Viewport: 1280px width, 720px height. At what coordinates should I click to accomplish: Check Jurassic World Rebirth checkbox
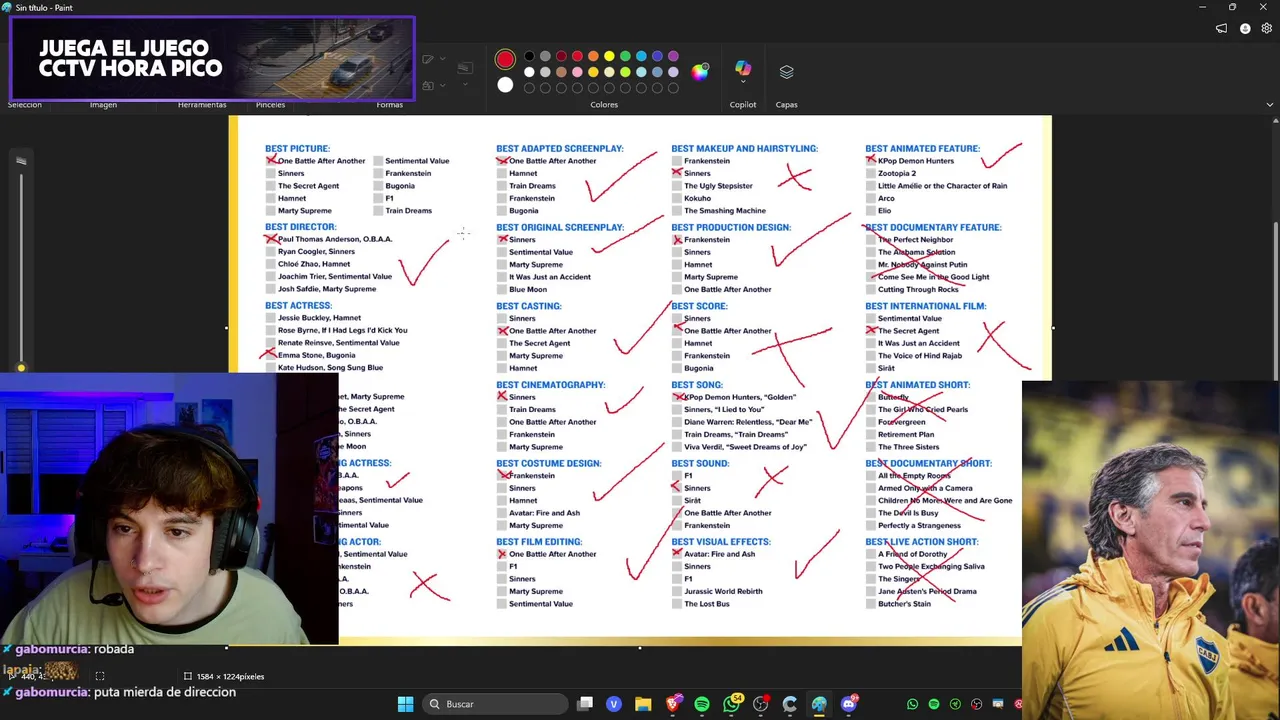point(677,591)
